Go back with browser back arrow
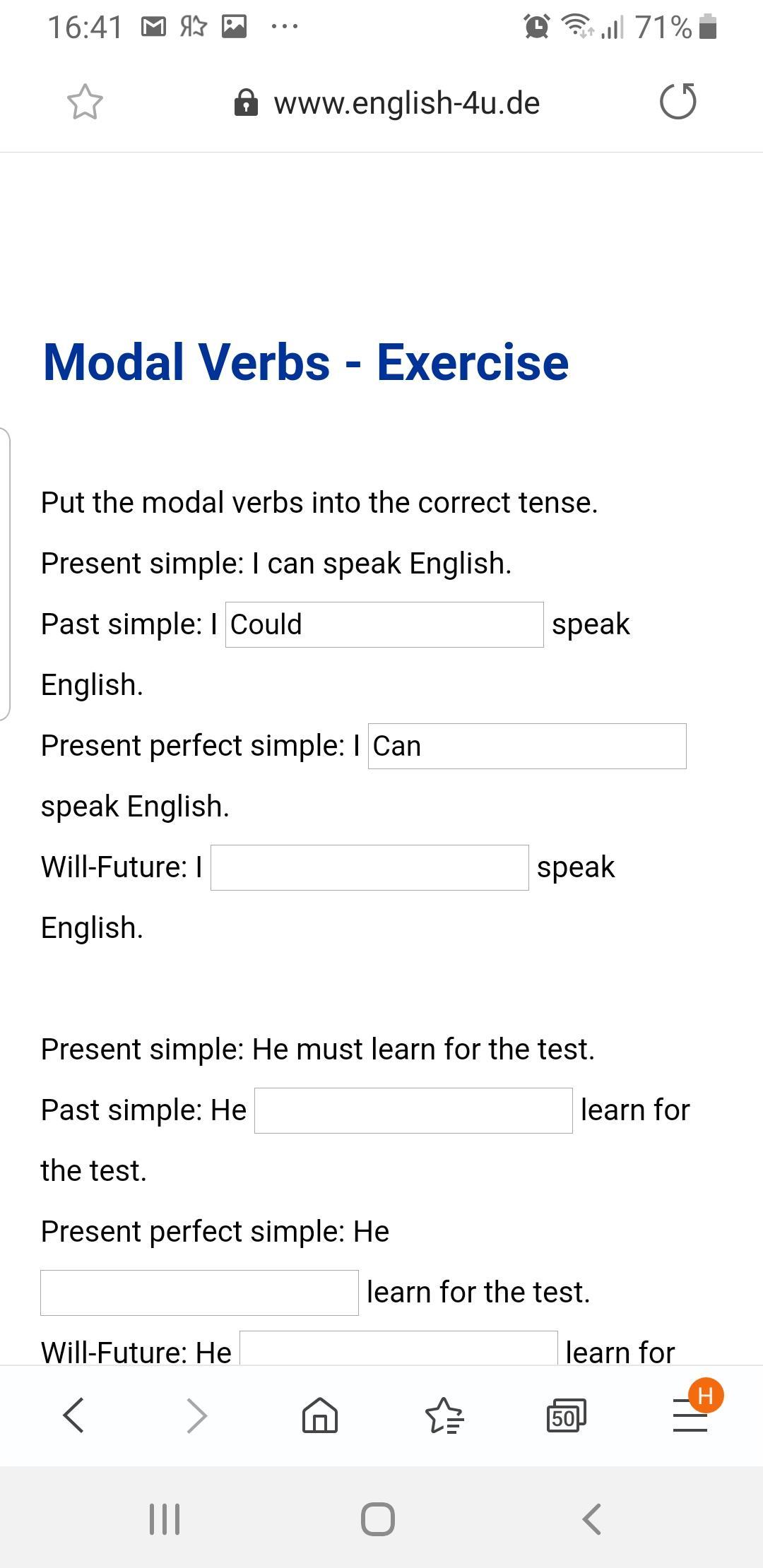 [73, 1415]
